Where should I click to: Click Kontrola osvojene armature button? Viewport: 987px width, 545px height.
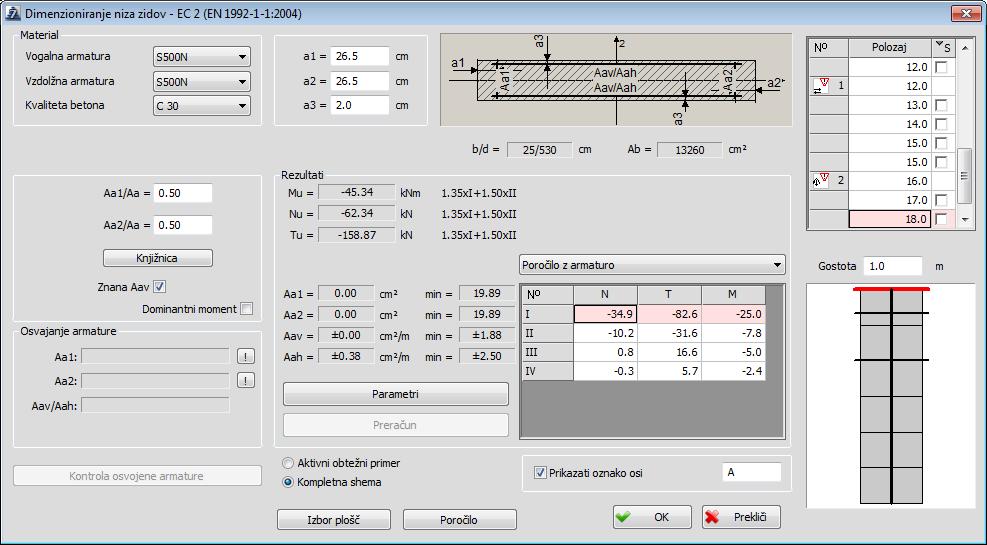tap(137, 476)
